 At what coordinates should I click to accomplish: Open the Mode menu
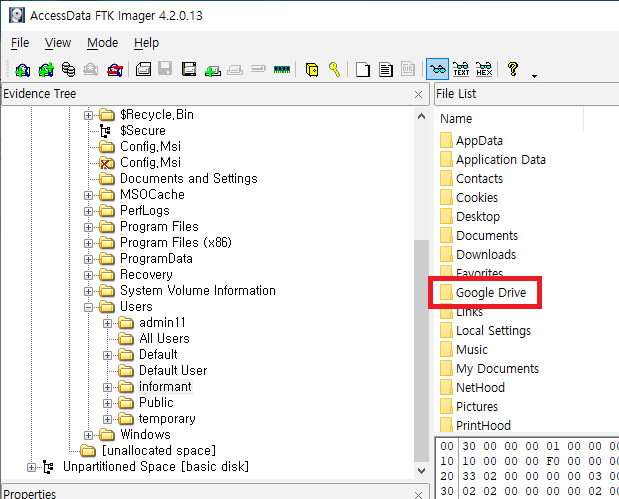(x=103, y=43)
